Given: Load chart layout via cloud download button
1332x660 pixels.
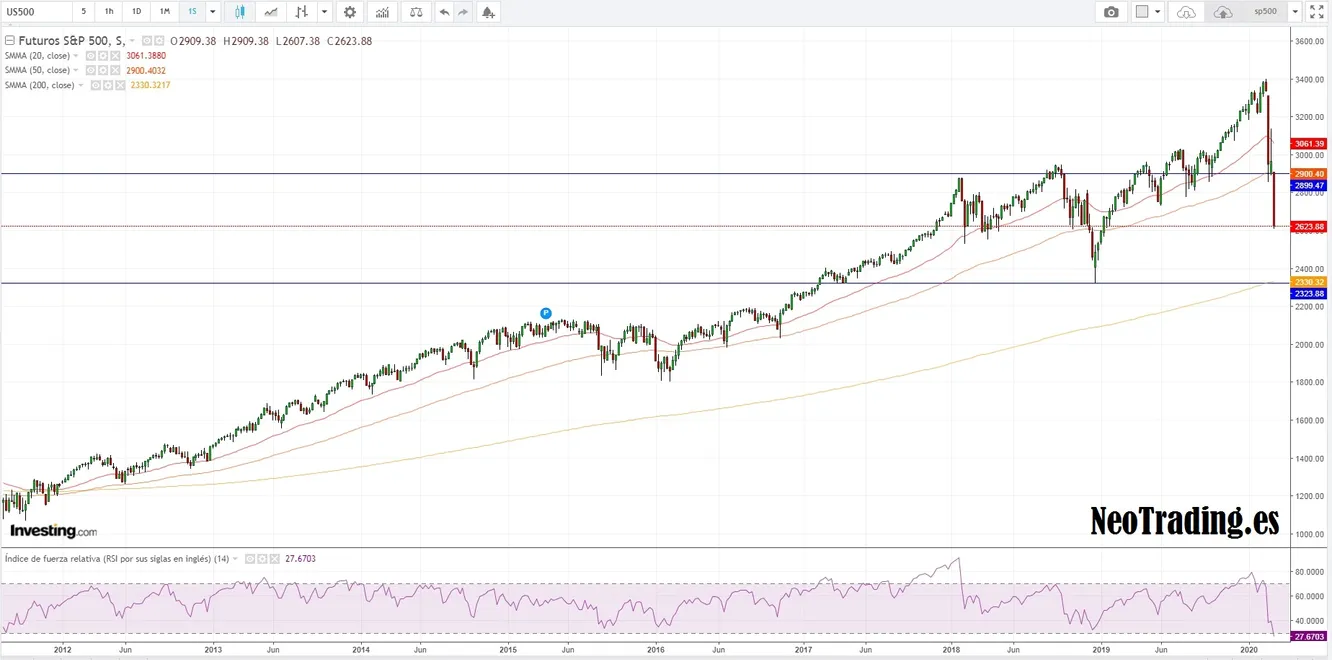Looking at the screenshot, I should pos(1186,12).
